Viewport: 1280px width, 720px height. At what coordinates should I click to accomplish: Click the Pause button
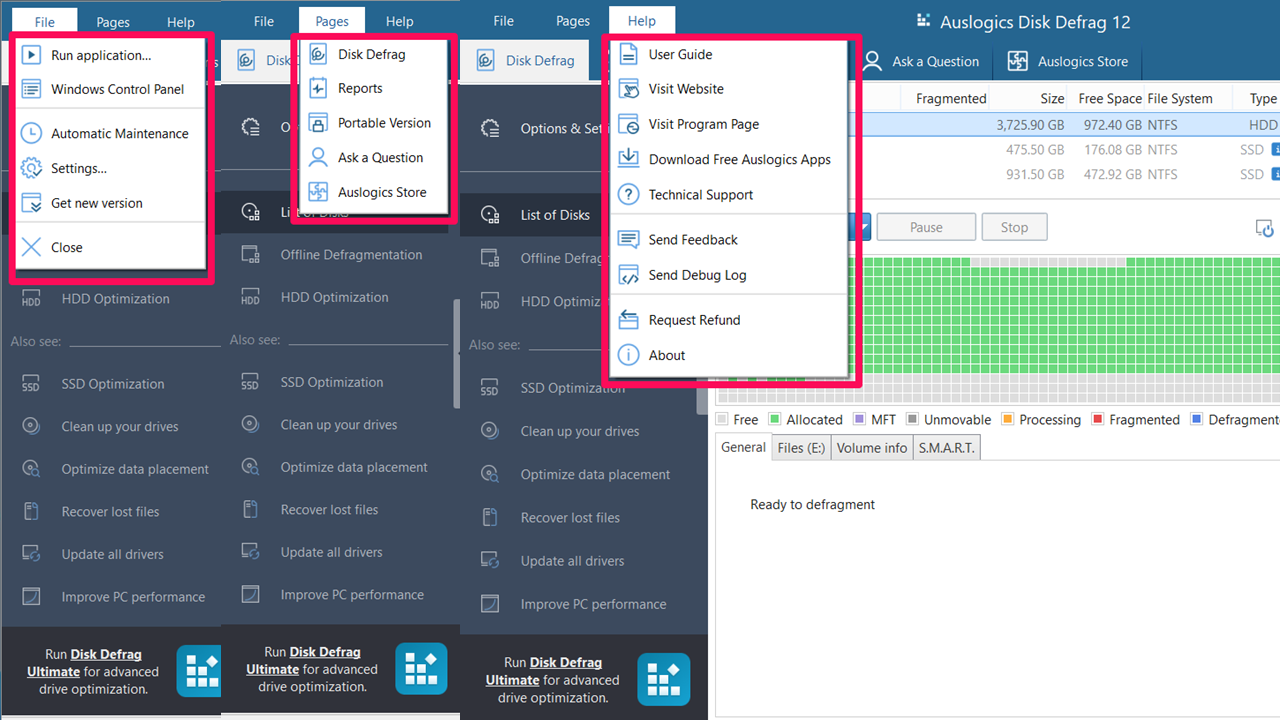pos(926,226)
